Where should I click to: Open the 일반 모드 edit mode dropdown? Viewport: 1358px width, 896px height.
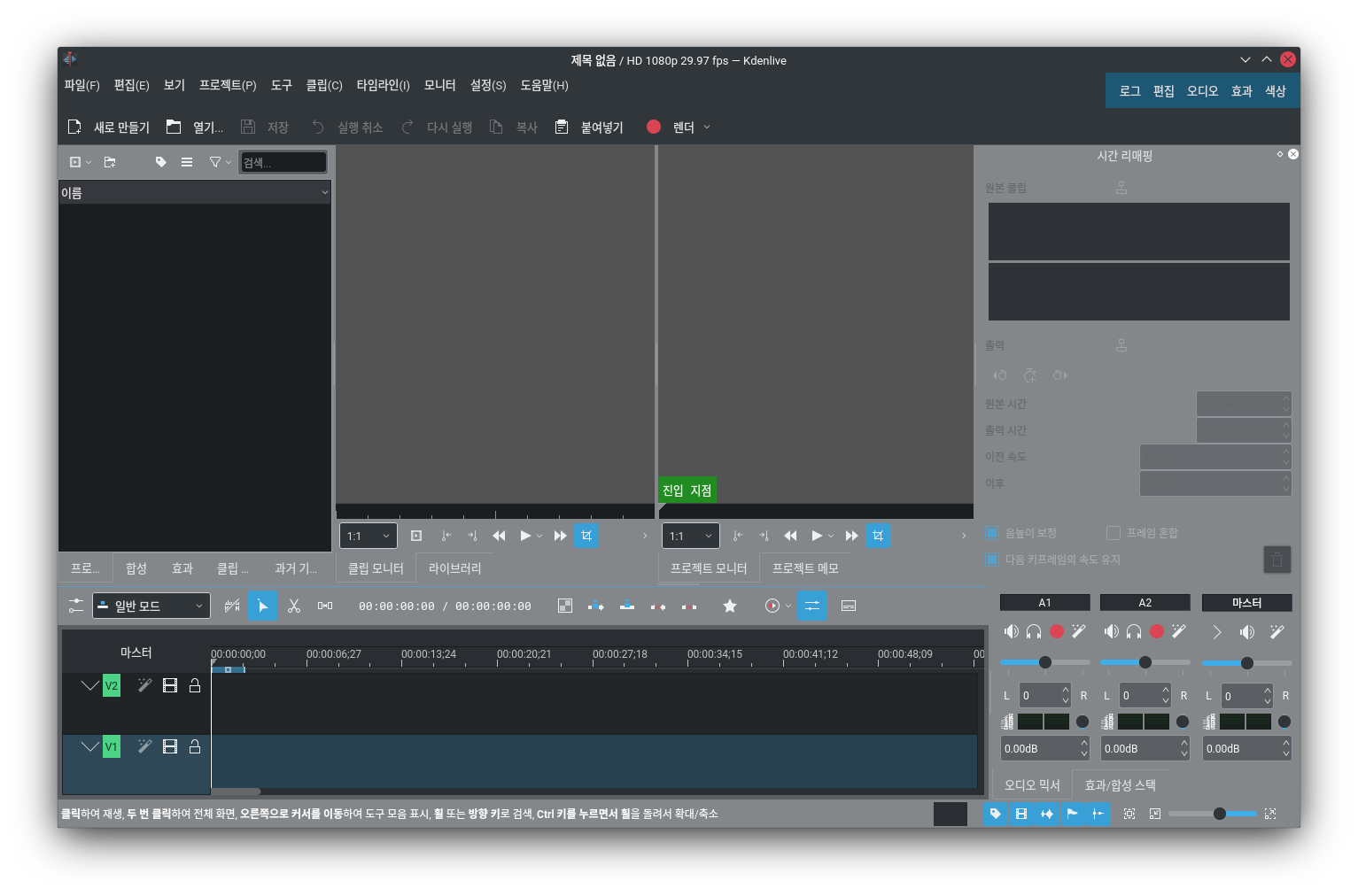[x=151, y=606]
